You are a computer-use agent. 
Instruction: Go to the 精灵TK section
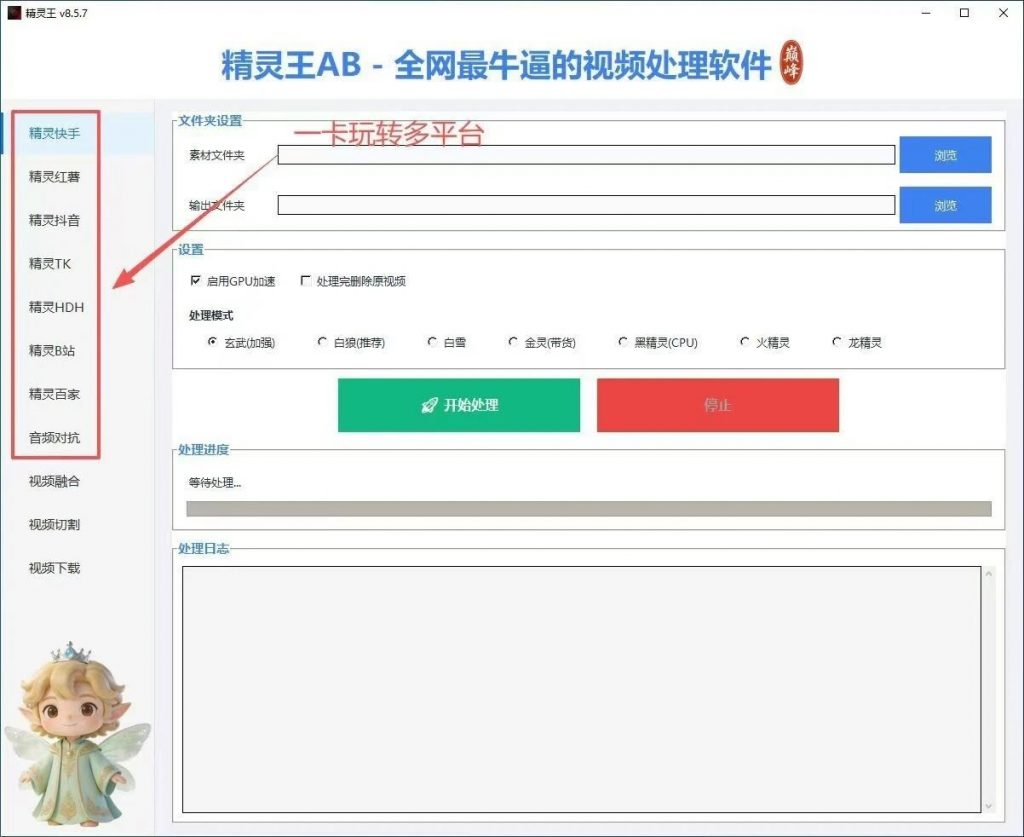point(50,264)
